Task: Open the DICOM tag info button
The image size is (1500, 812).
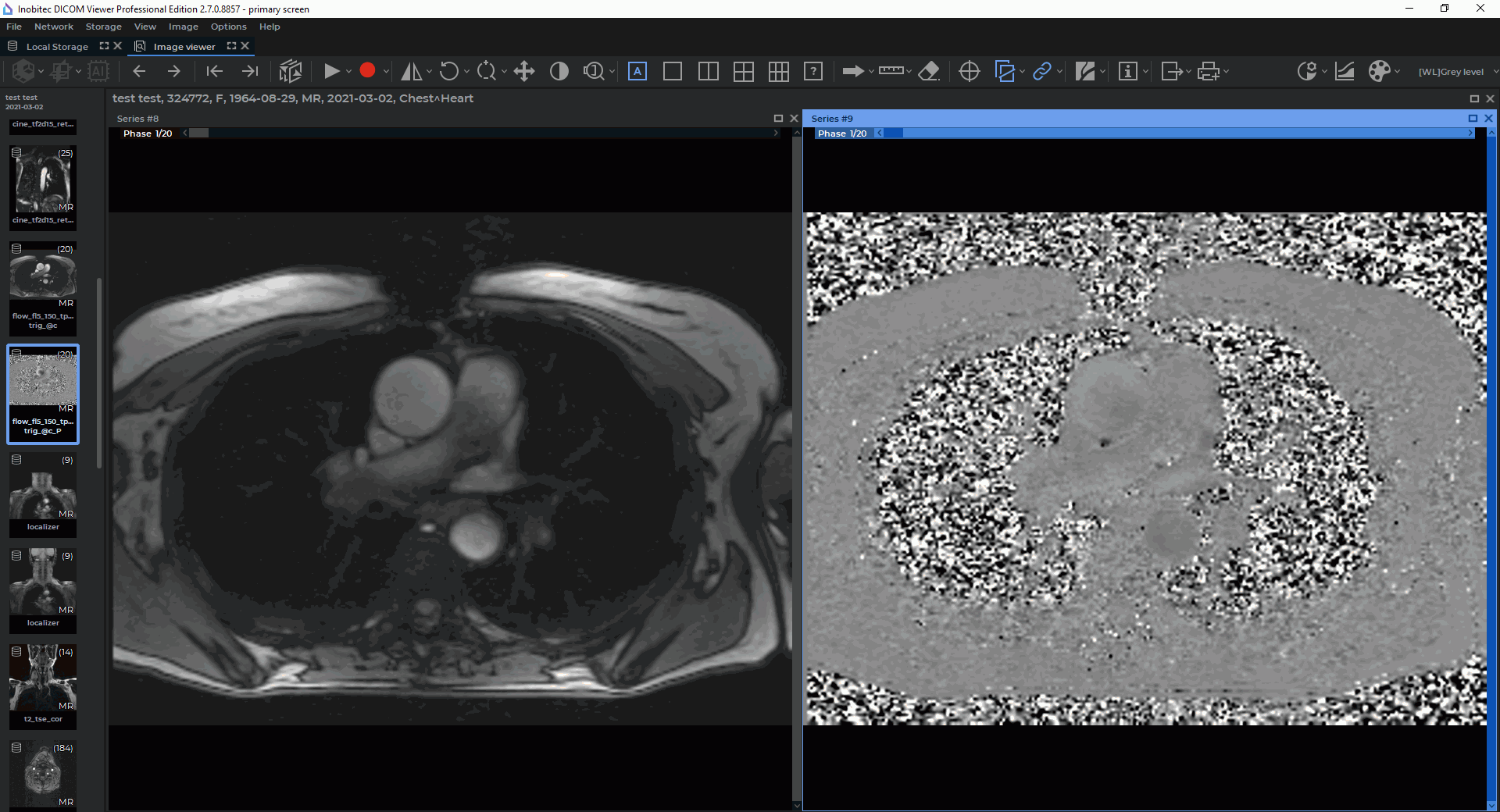Action: [1128, 71]
